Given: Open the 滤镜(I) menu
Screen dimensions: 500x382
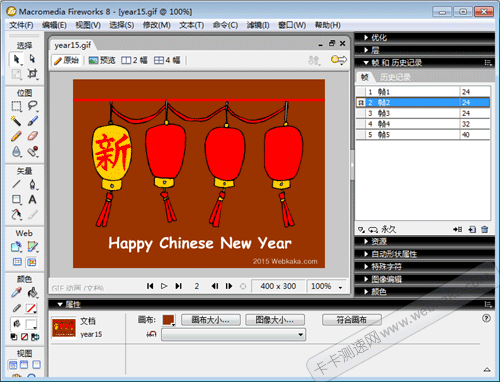Looking at the screenshot, I should (x=258, y=25).
